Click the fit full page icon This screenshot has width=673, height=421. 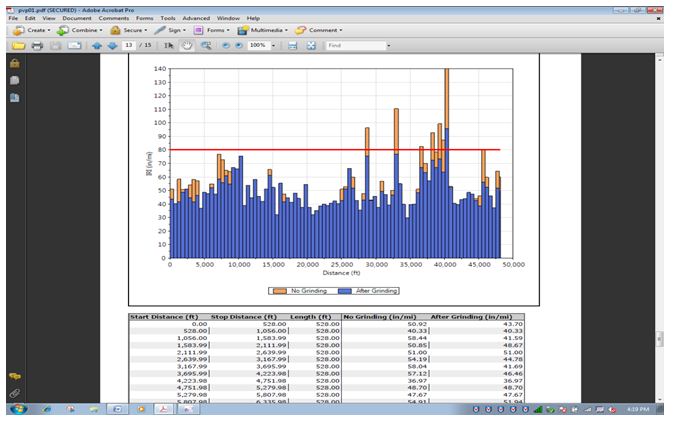point(311,45)
